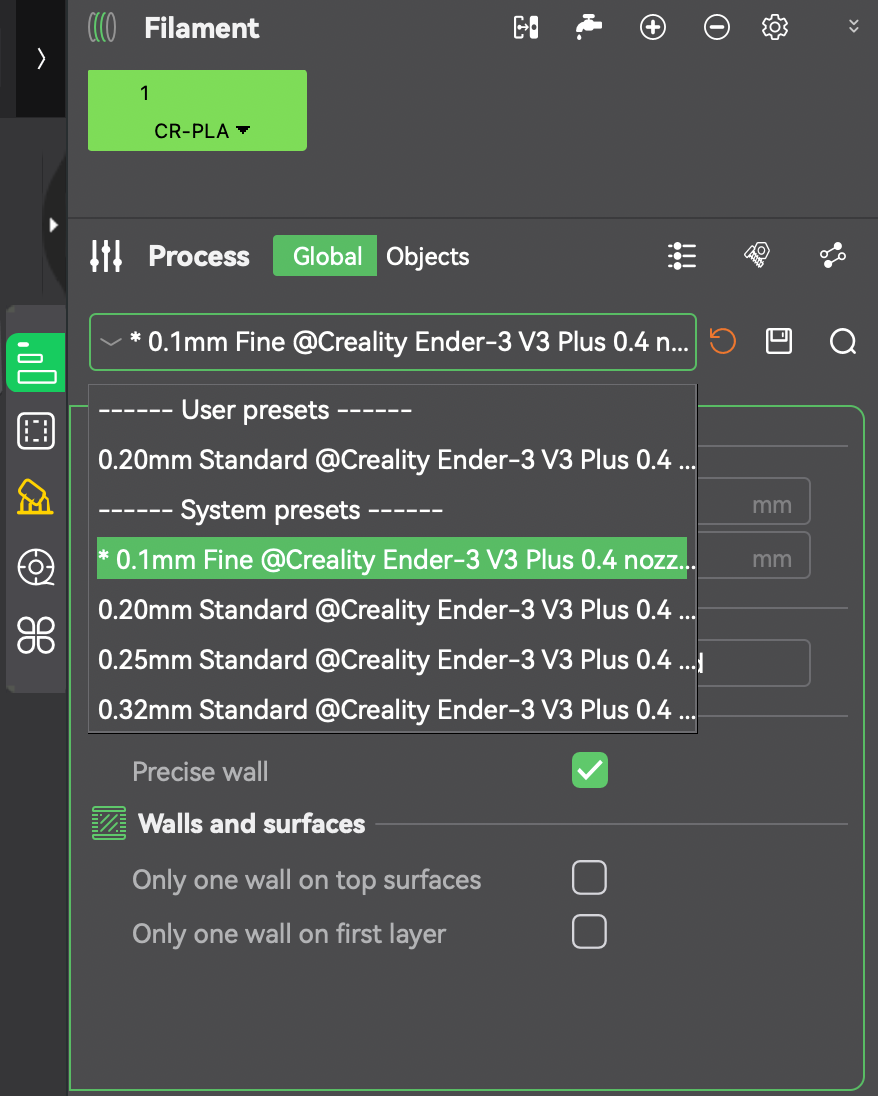Reset process preset with orange undo icon
Viewport: 878px width, 1096px height.
coord(722,342)
